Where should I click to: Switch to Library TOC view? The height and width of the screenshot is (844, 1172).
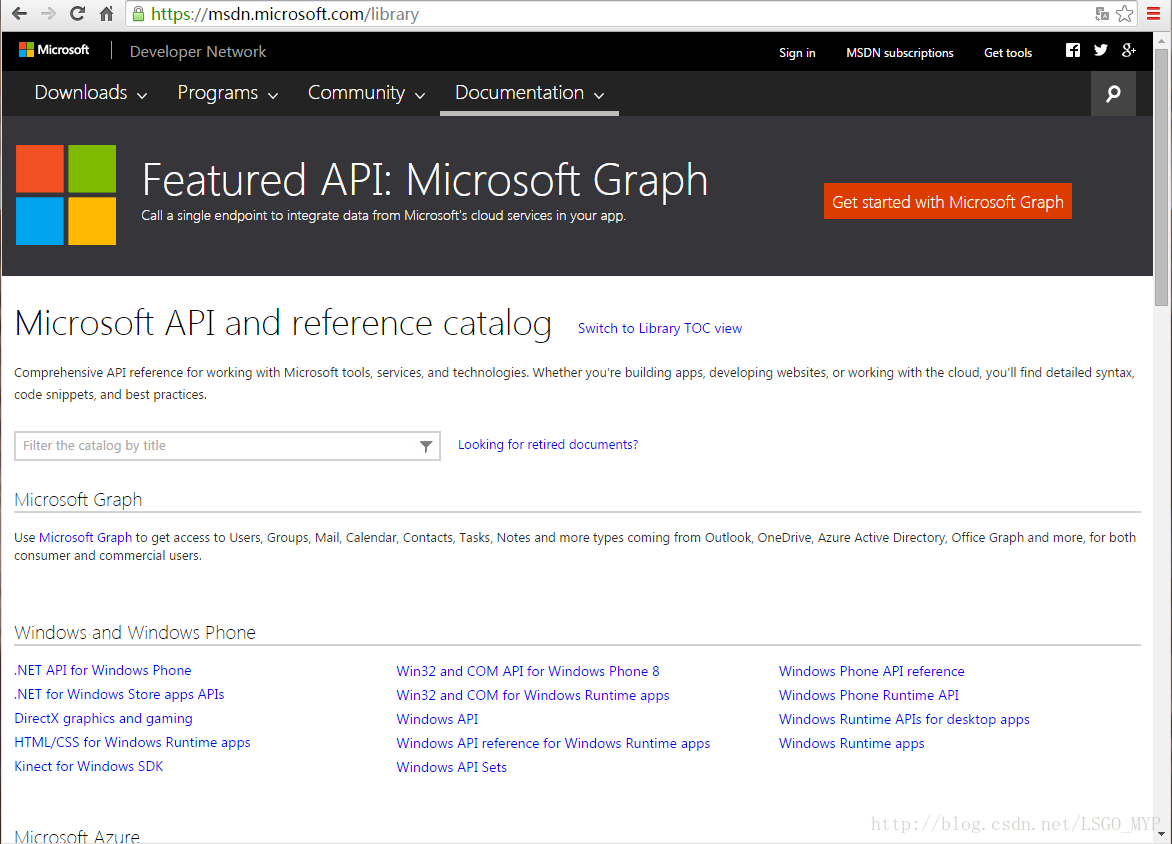point(660,328)
